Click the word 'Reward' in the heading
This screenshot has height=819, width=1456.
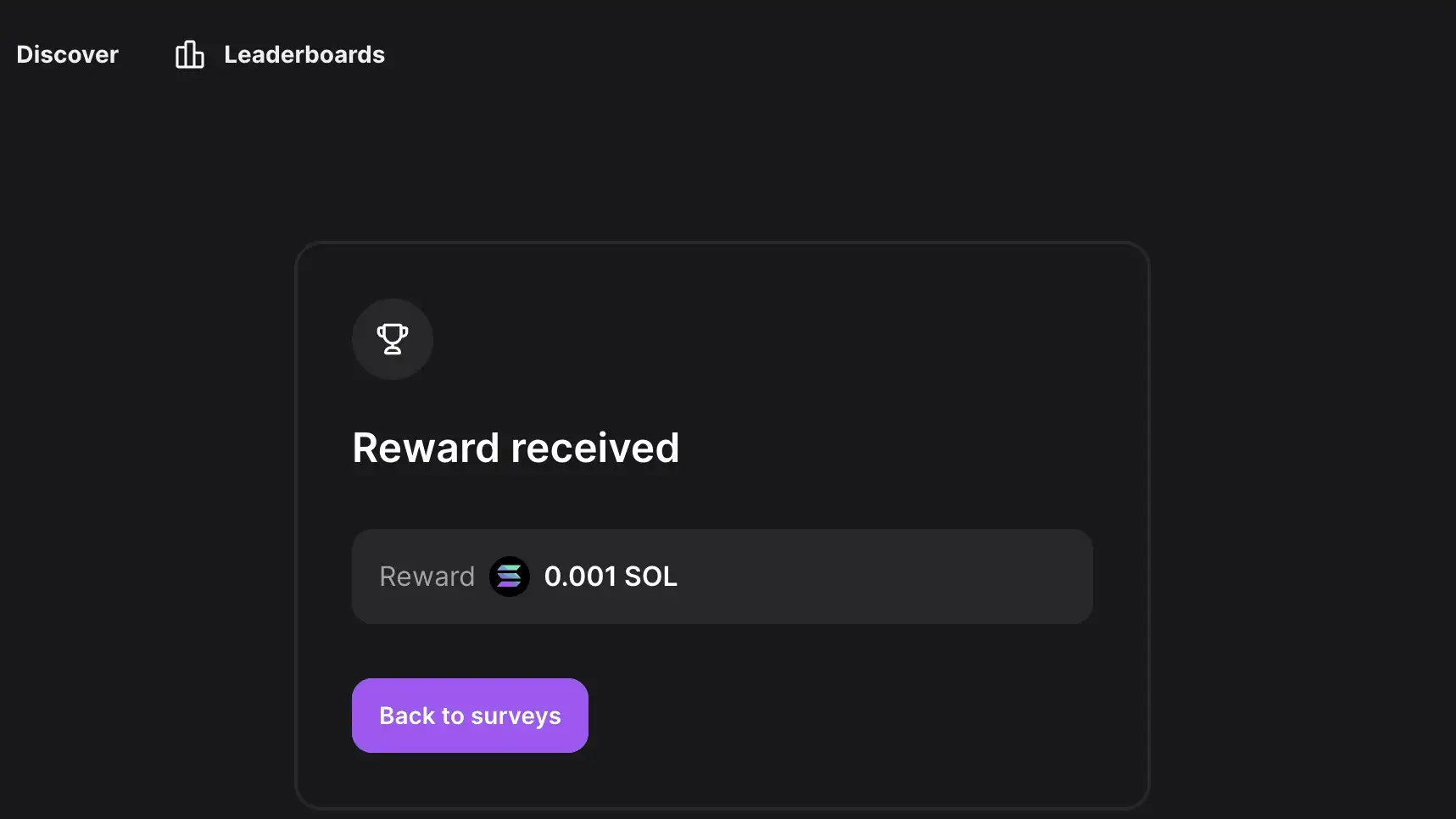tap(426, 448)
